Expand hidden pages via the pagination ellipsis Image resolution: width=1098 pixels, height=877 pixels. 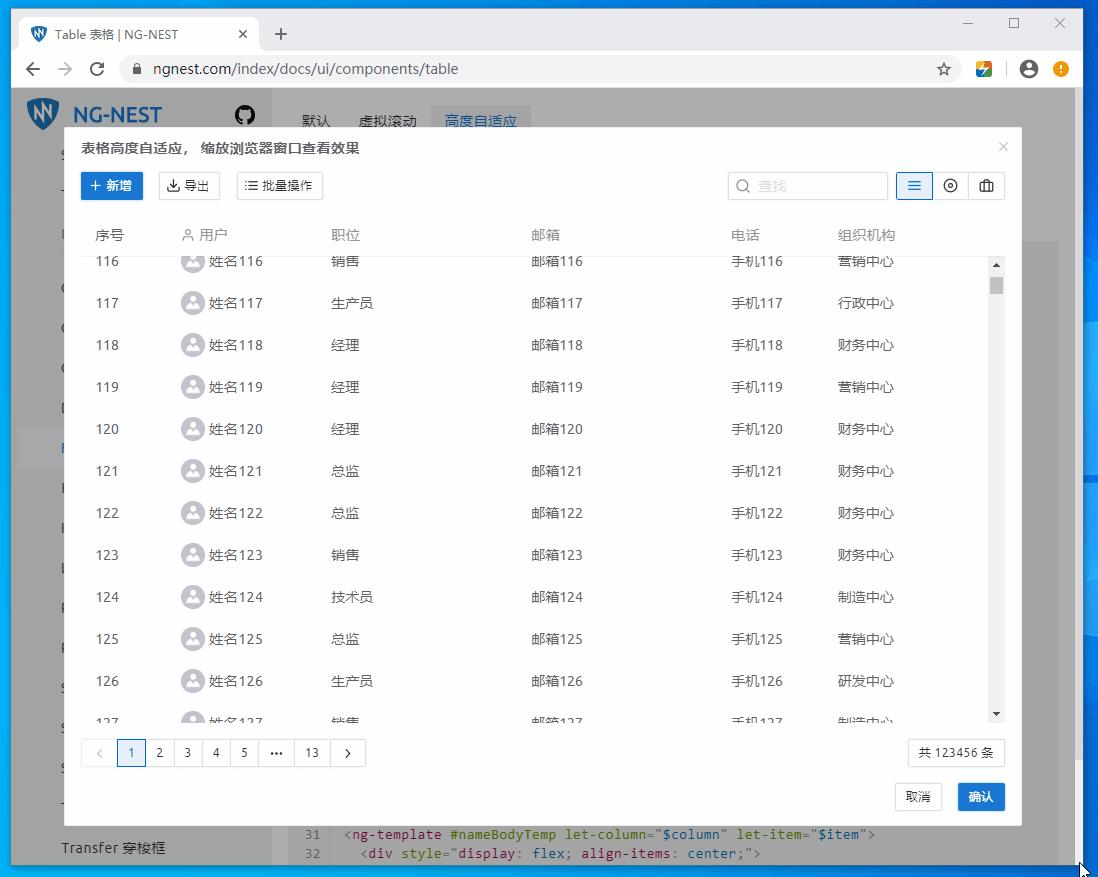[x=276, y=752]
